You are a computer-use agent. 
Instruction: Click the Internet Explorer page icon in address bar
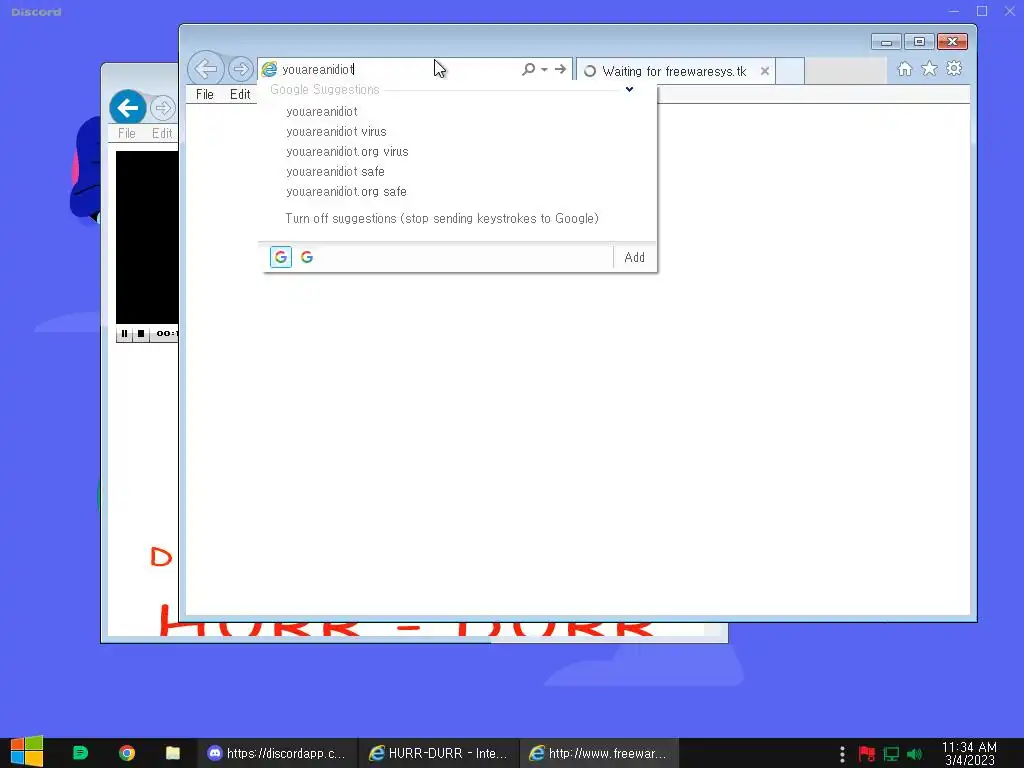click(269, 69)
